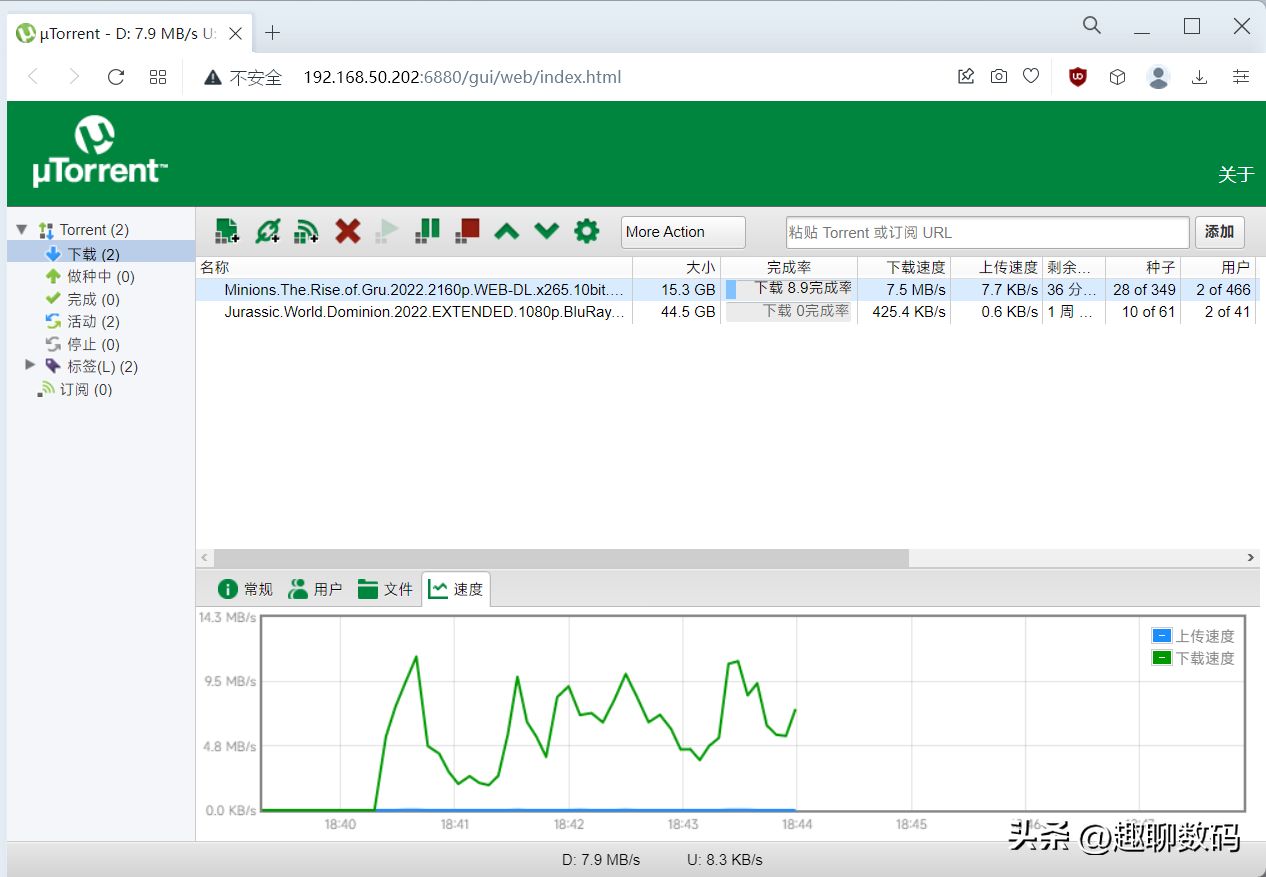Viewport: 1266px width, 877px height.
Task: Click the share/edit page icon in address bar
Action: click(x=966, y=76)
